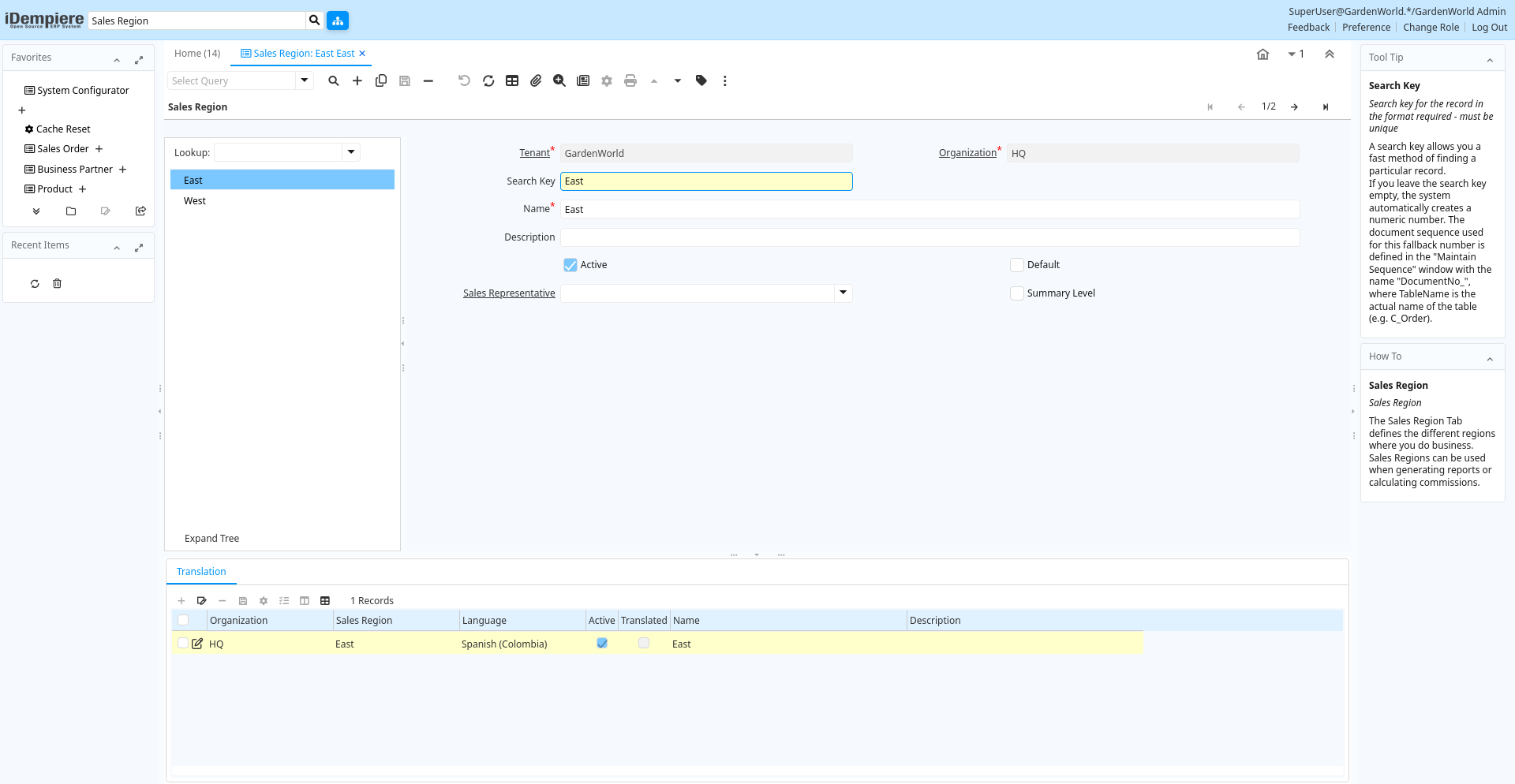Open the menu tree icon beside search

pyautogui.click(x=338, y=21)
